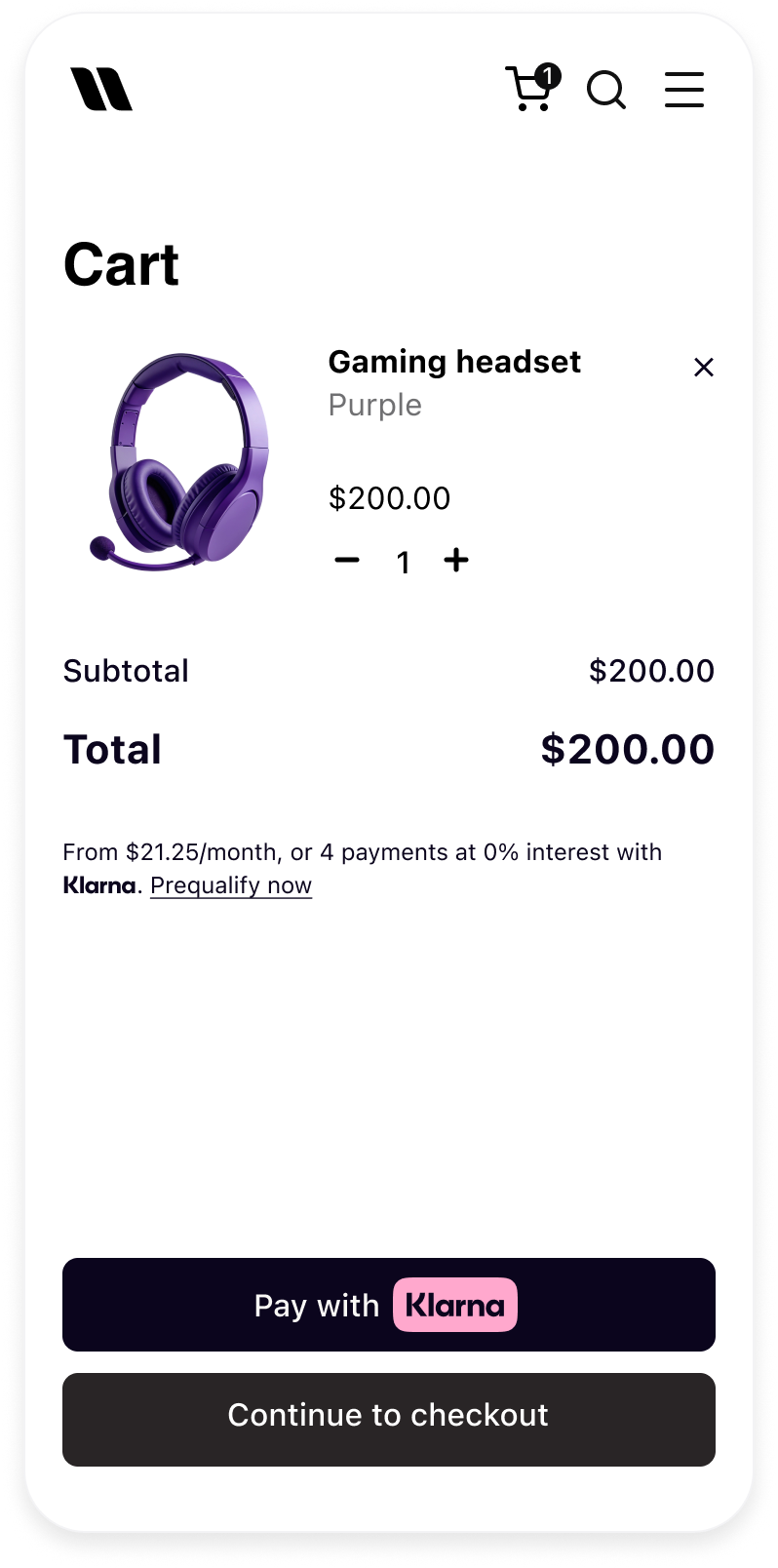Screen dimensions: 778x1568
Task: Click the purple headset product image
Action: [x=182, y=461]
